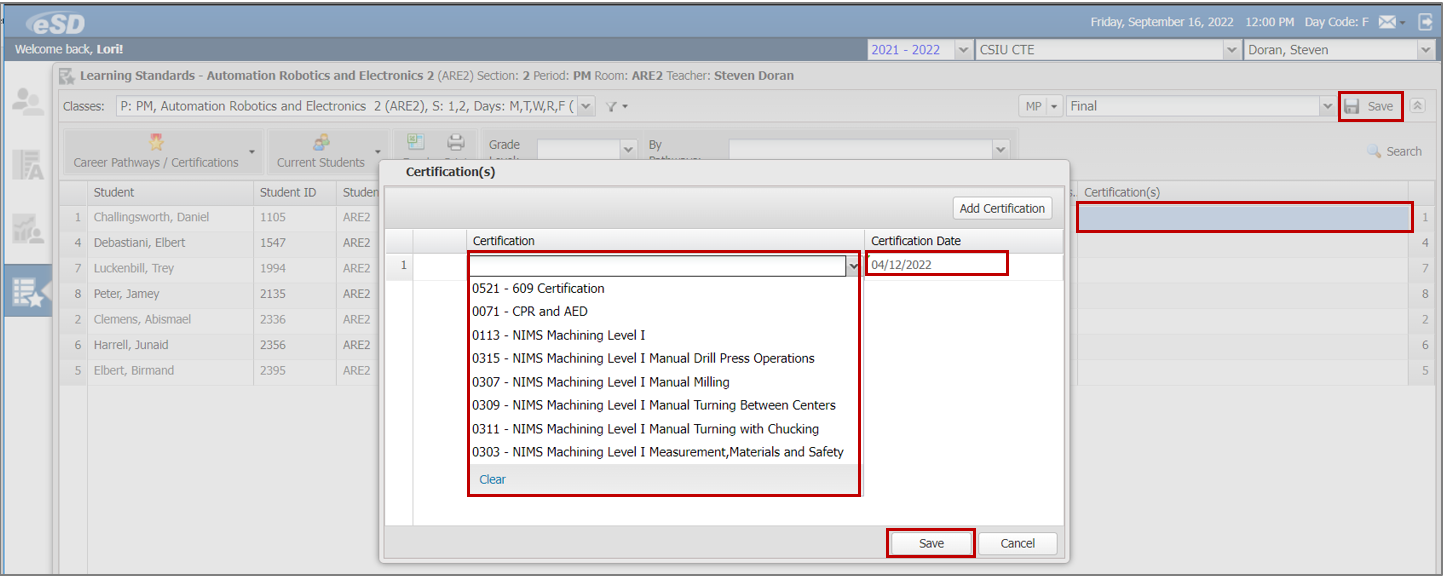Click the Student ID column header

pos(294,192)
